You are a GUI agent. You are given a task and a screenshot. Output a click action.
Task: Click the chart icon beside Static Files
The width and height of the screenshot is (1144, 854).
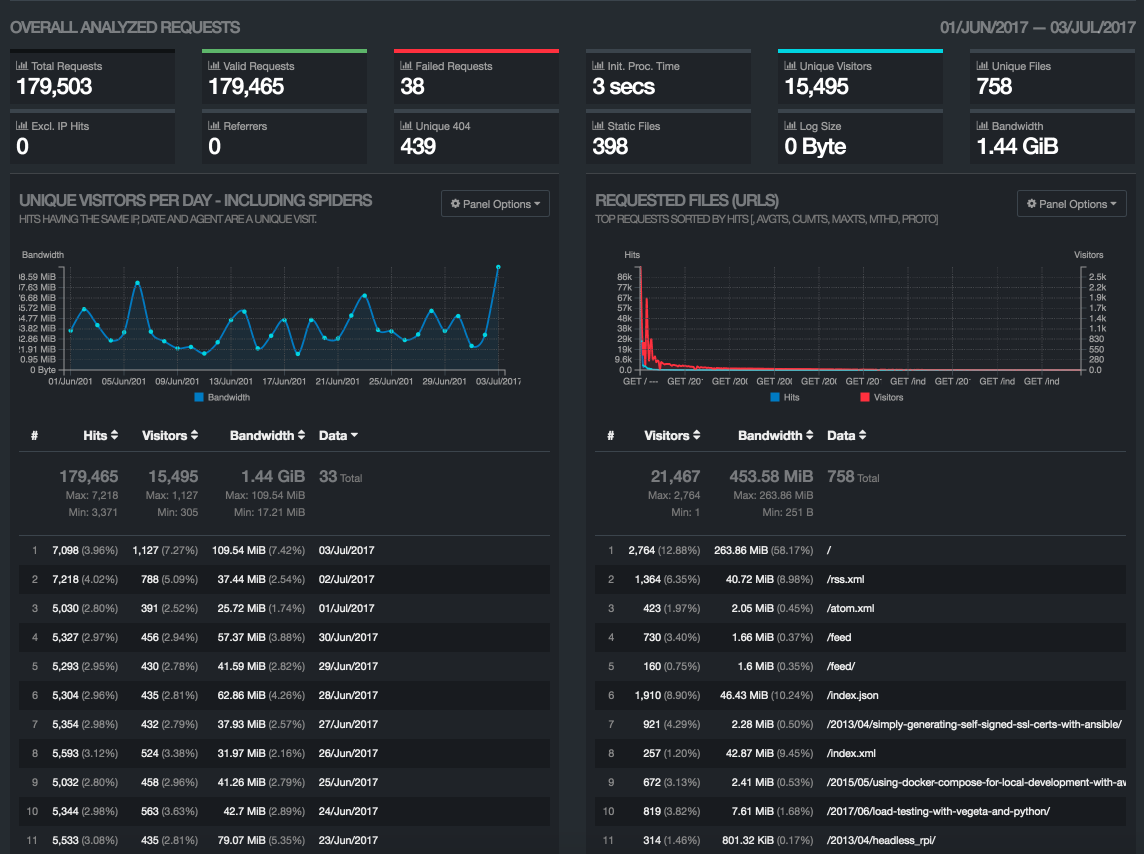coord(597,126)
